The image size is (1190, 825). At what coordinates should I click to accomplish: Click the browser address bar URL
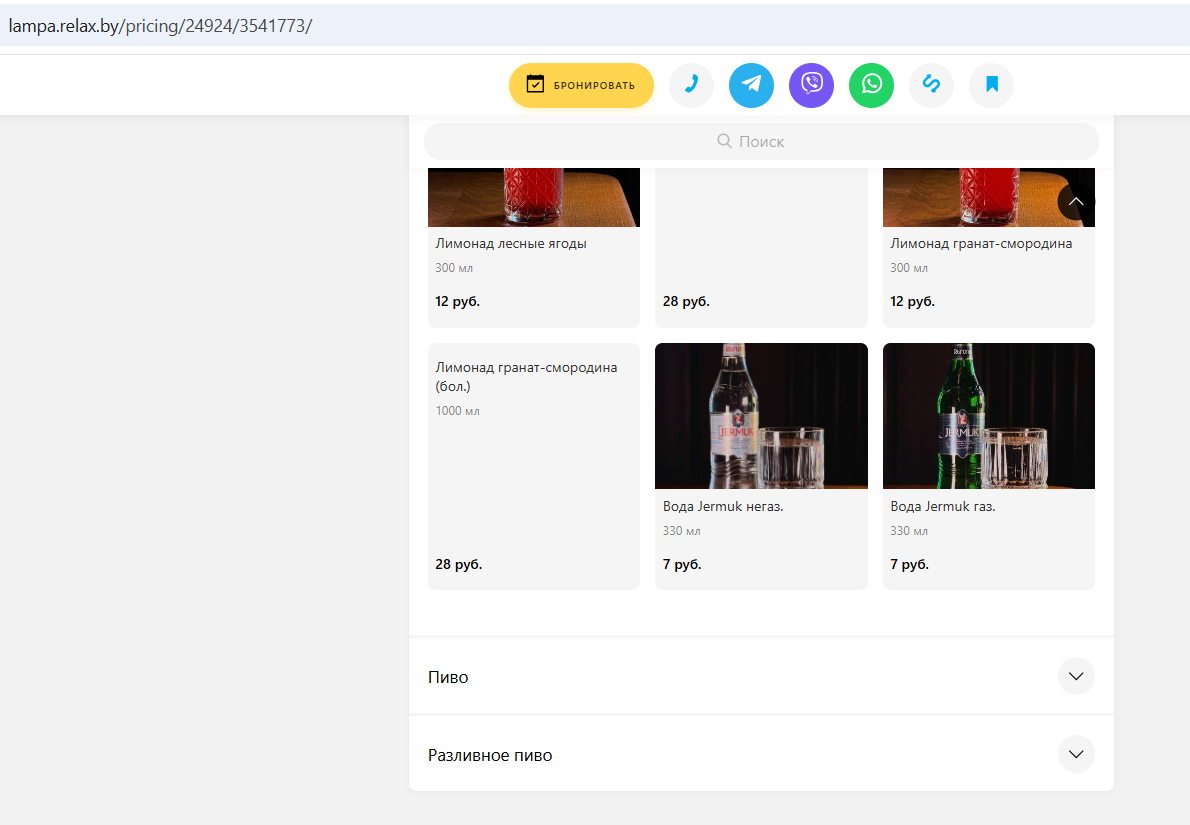tap(160, 26)
